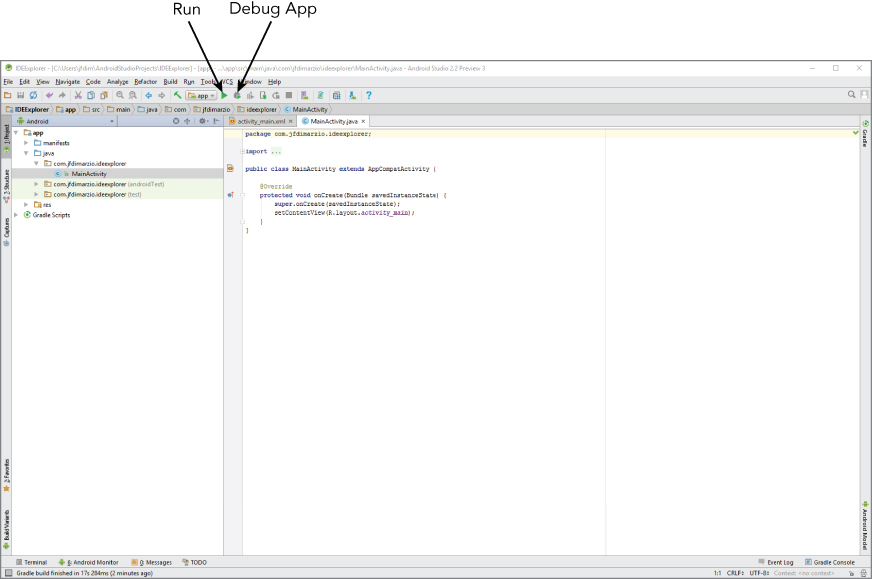Open the Terminal panel
The width and height of the screenshot is (872, 579).
33,562
